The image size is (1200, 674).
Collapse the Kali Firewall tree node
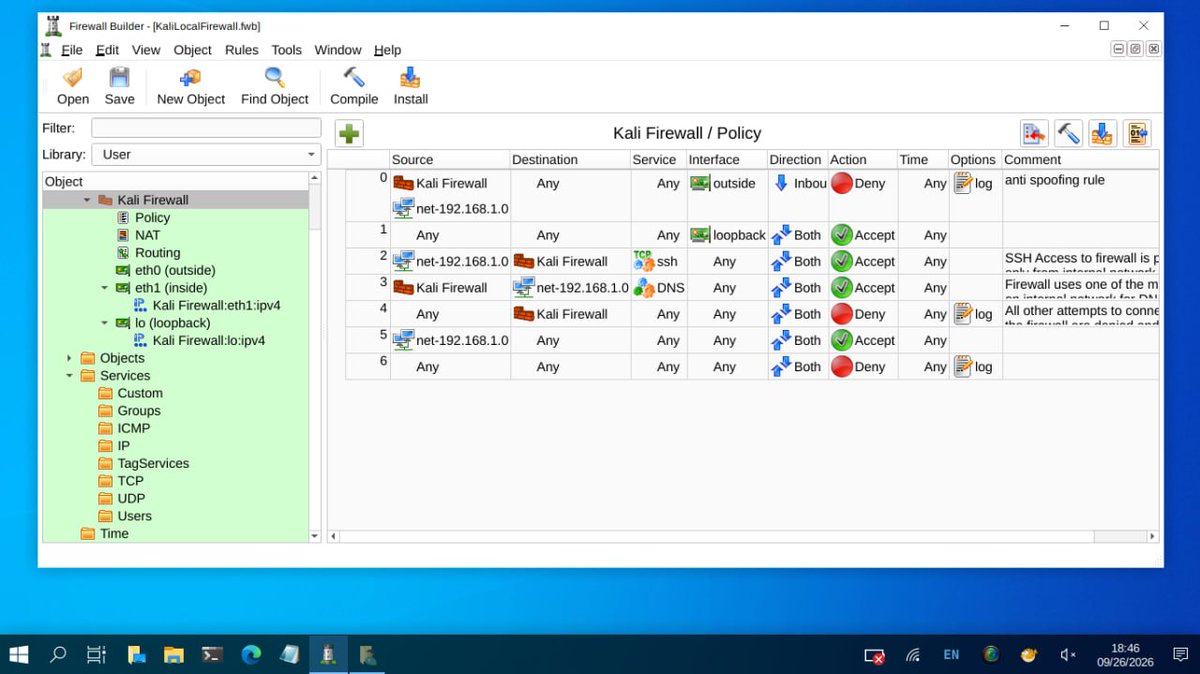coord(88,200)
